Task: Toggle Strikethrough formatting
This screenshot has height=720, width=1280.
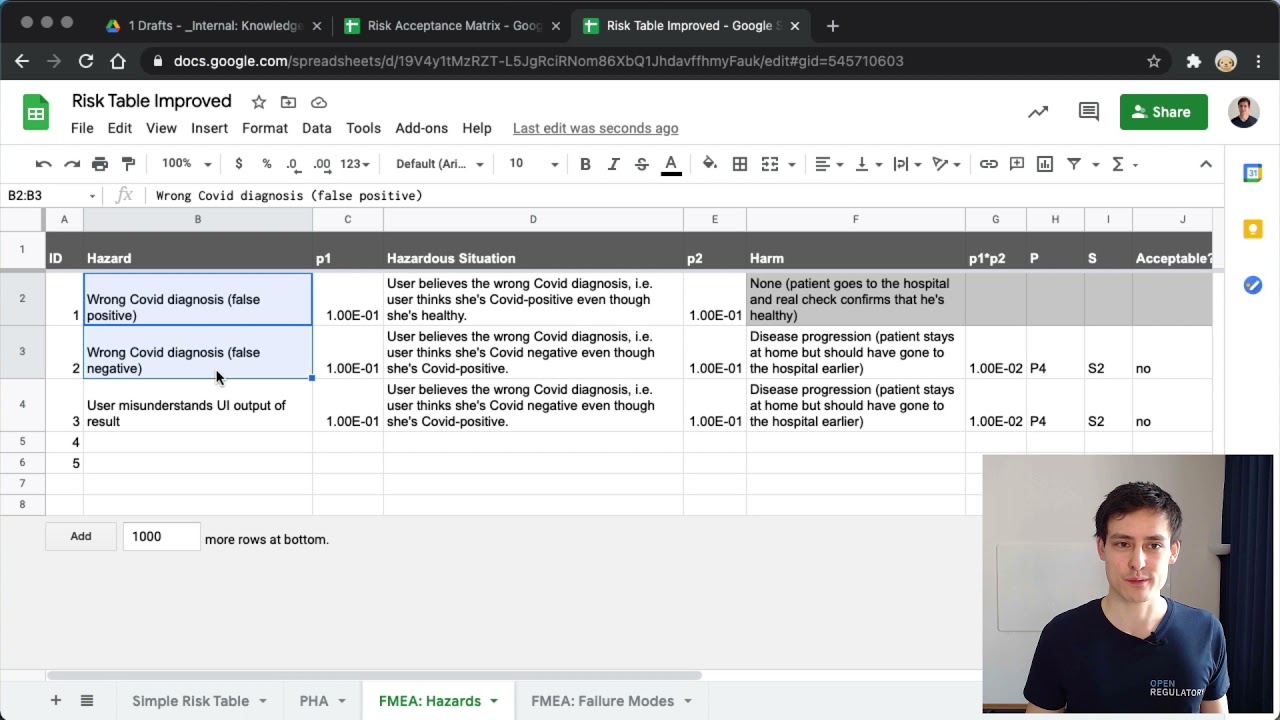Action: 642,164
